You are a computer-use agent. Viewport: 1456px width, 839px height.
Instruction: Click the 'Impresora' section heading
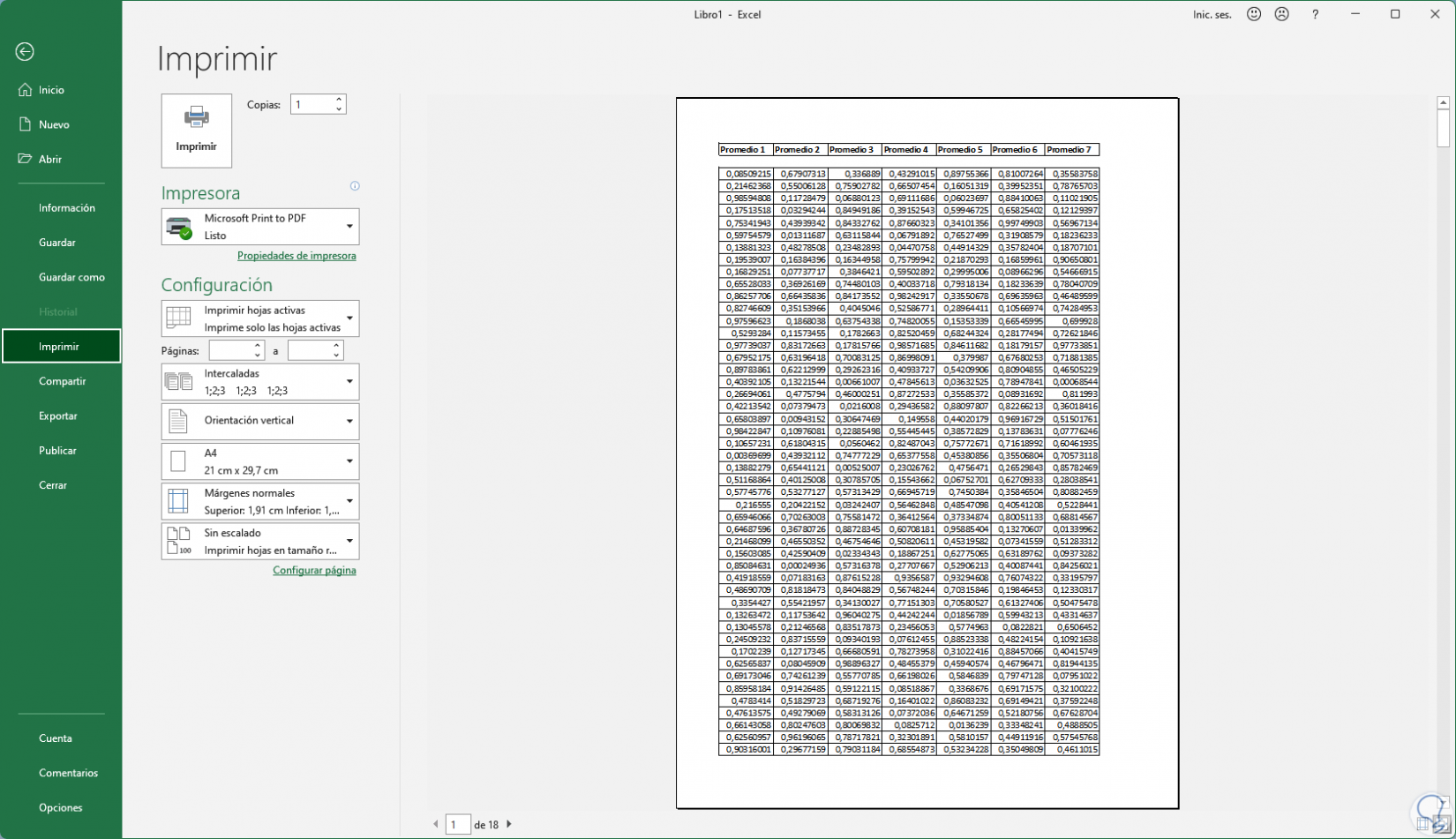click(200, 193)
